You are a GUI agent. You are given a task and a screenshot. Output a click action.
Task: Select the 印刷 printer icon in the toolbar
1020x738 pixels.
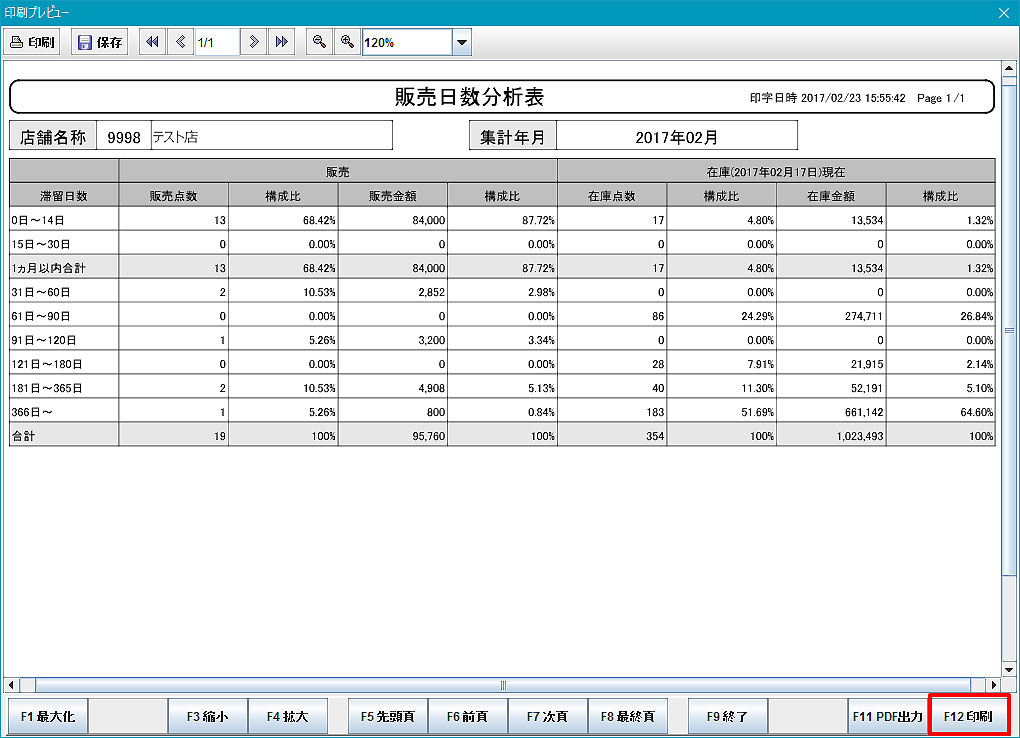click(x=31, y=41)
